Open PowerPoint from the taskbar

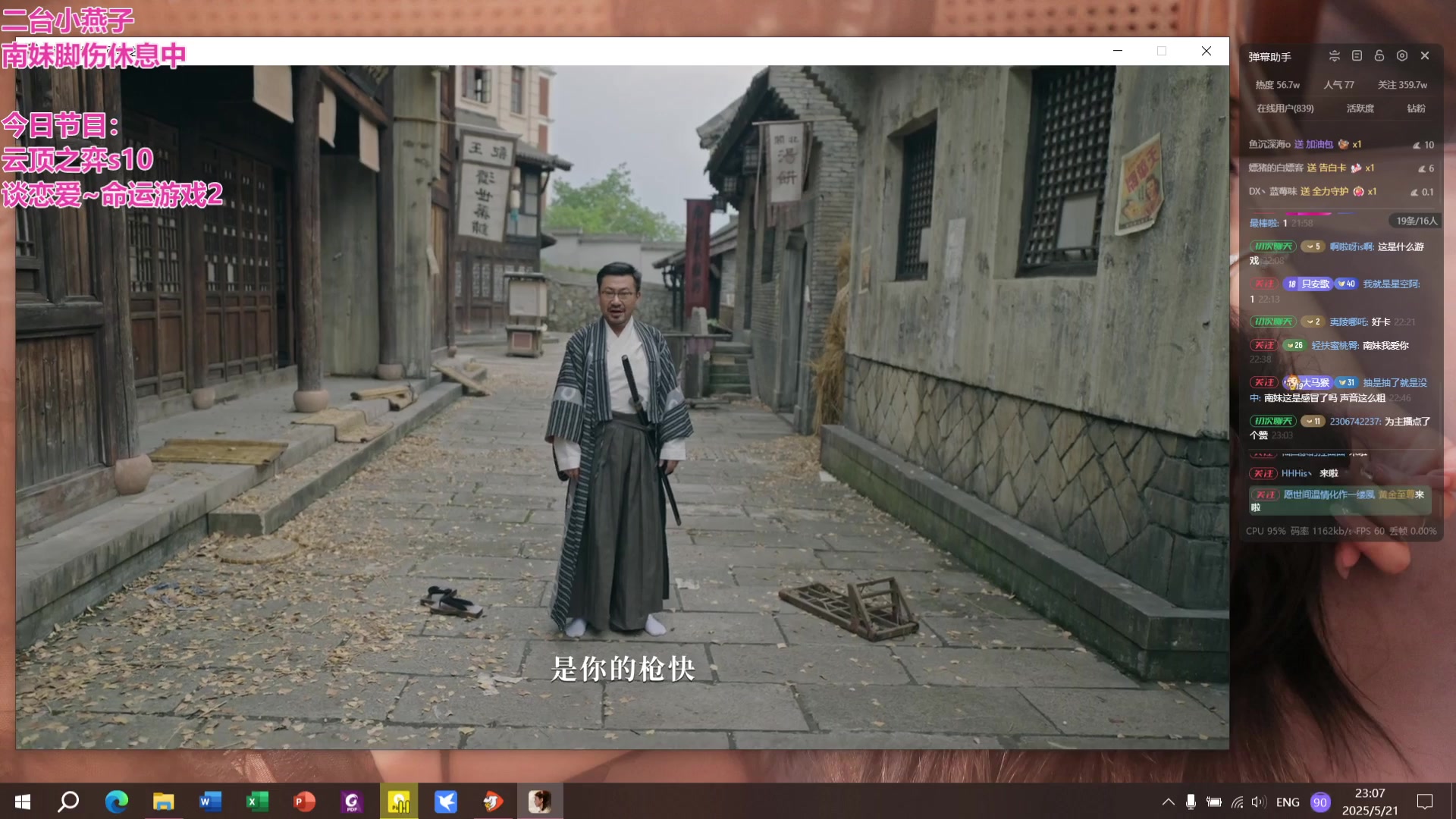point(304,802)
